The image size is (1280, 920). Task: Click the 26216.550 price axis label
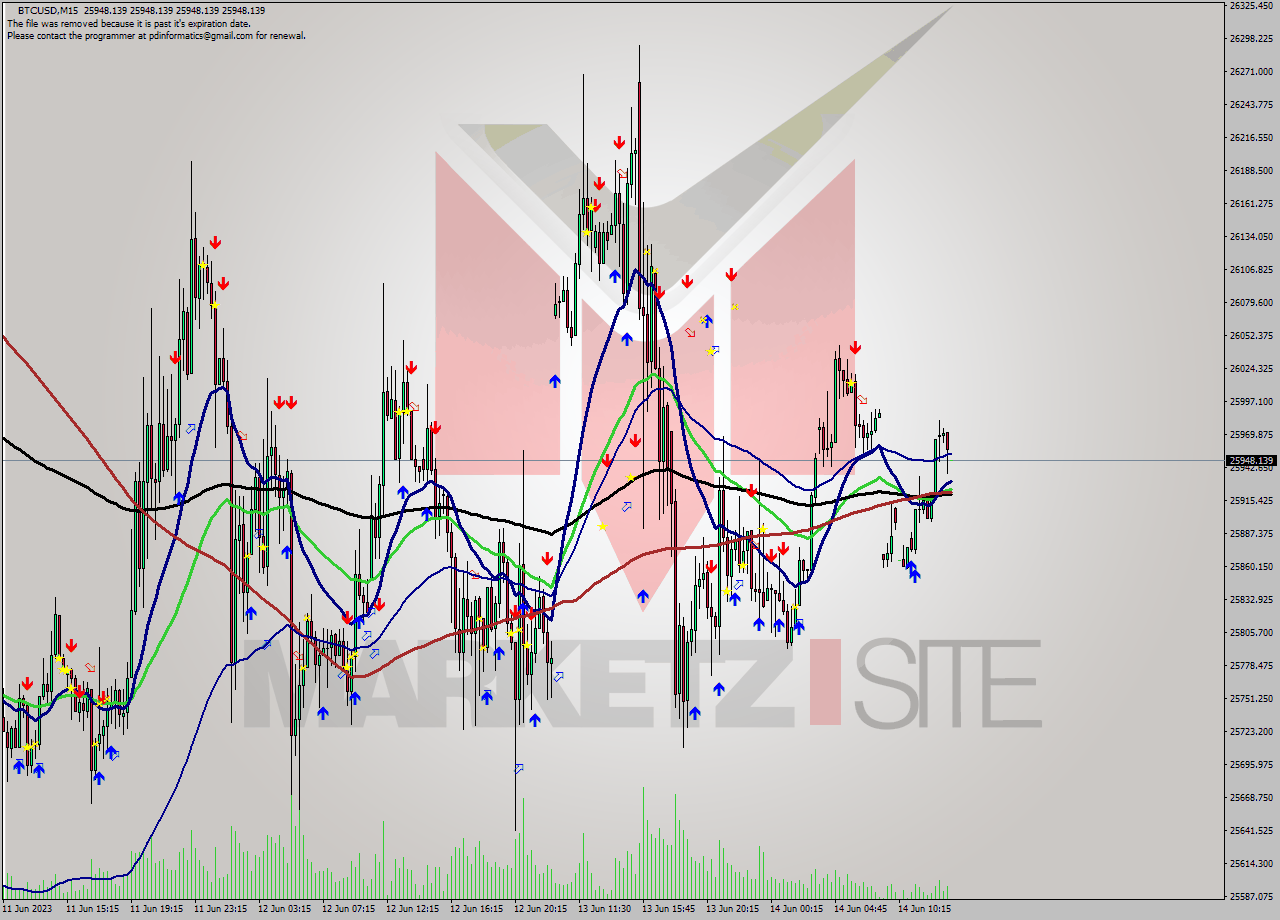[x=1252, y=138]
